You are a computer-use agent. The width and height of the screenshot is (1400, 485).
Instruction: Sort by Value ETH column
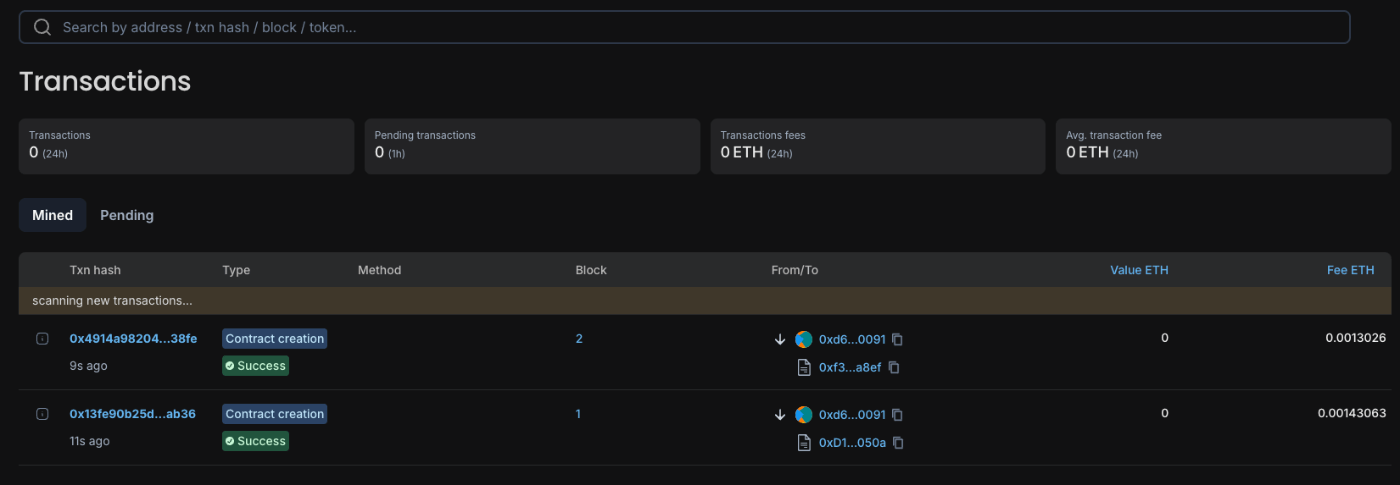pyautogui.click(x=1139, y=270)
